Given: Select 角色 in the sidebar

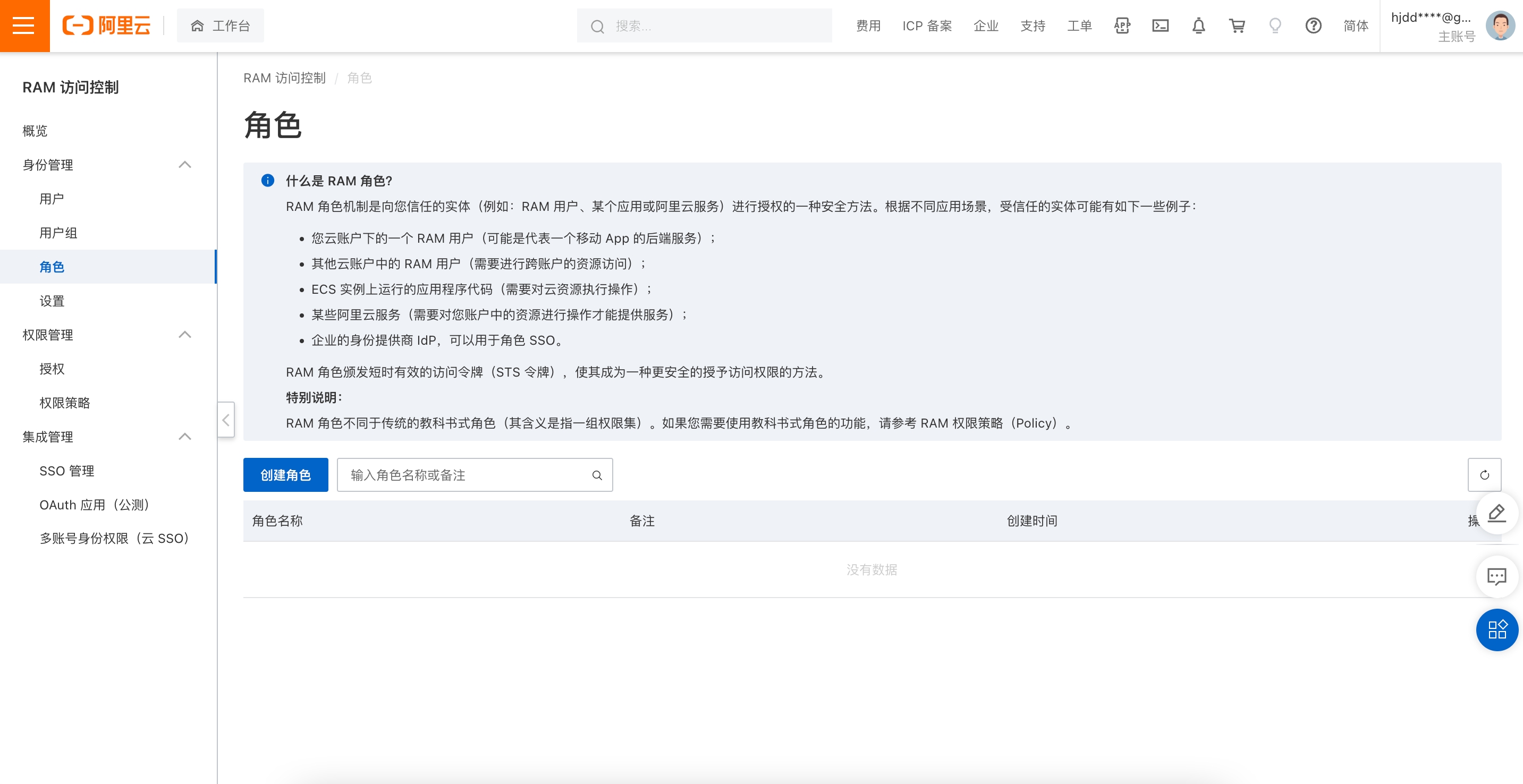Looking at the screenshot, I should (107, 267).
